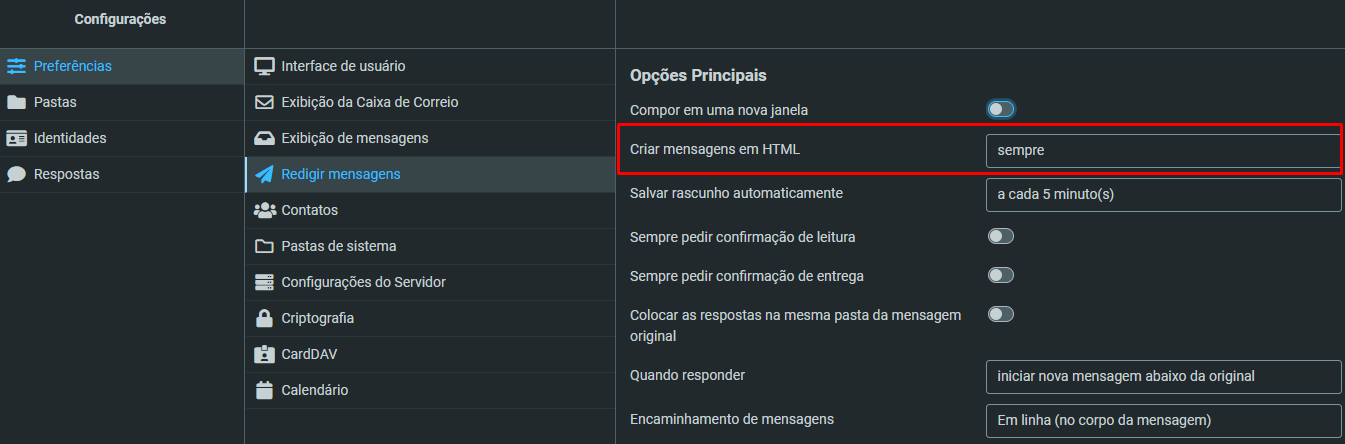Click the Interface de usuário monitor icon
This screenshot has height=444, width=1345.
tap(264, 66)
